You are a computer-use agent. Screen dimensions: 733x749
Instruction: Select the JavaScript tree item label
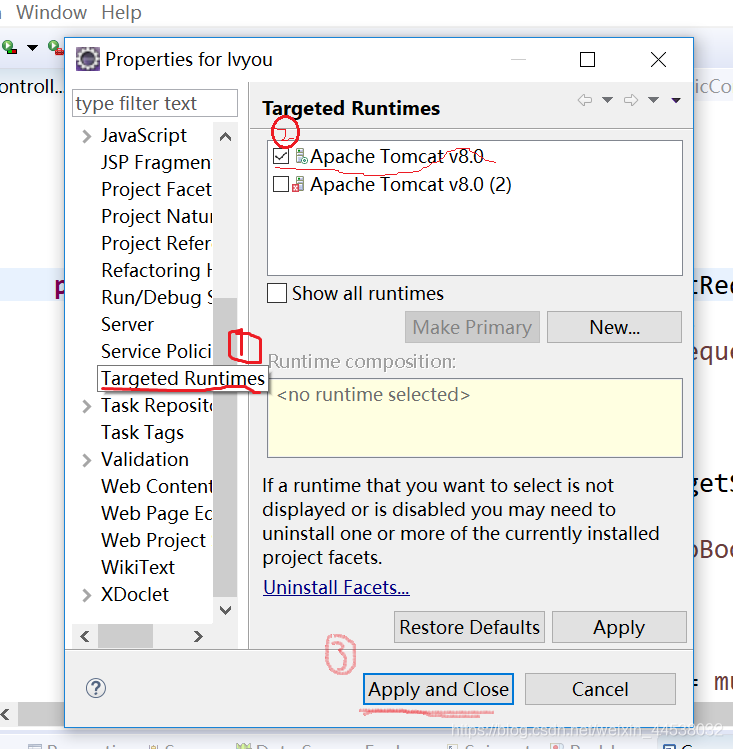(x=144, y=136)
